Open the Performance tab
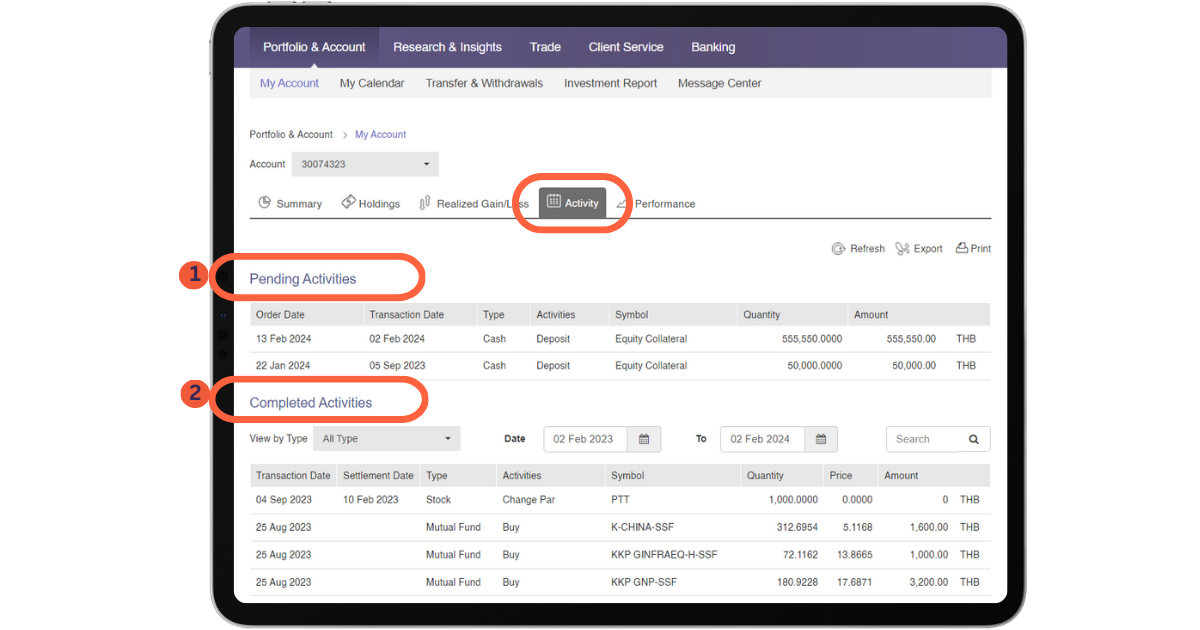The image size is (1200, 630). (656, 203)
